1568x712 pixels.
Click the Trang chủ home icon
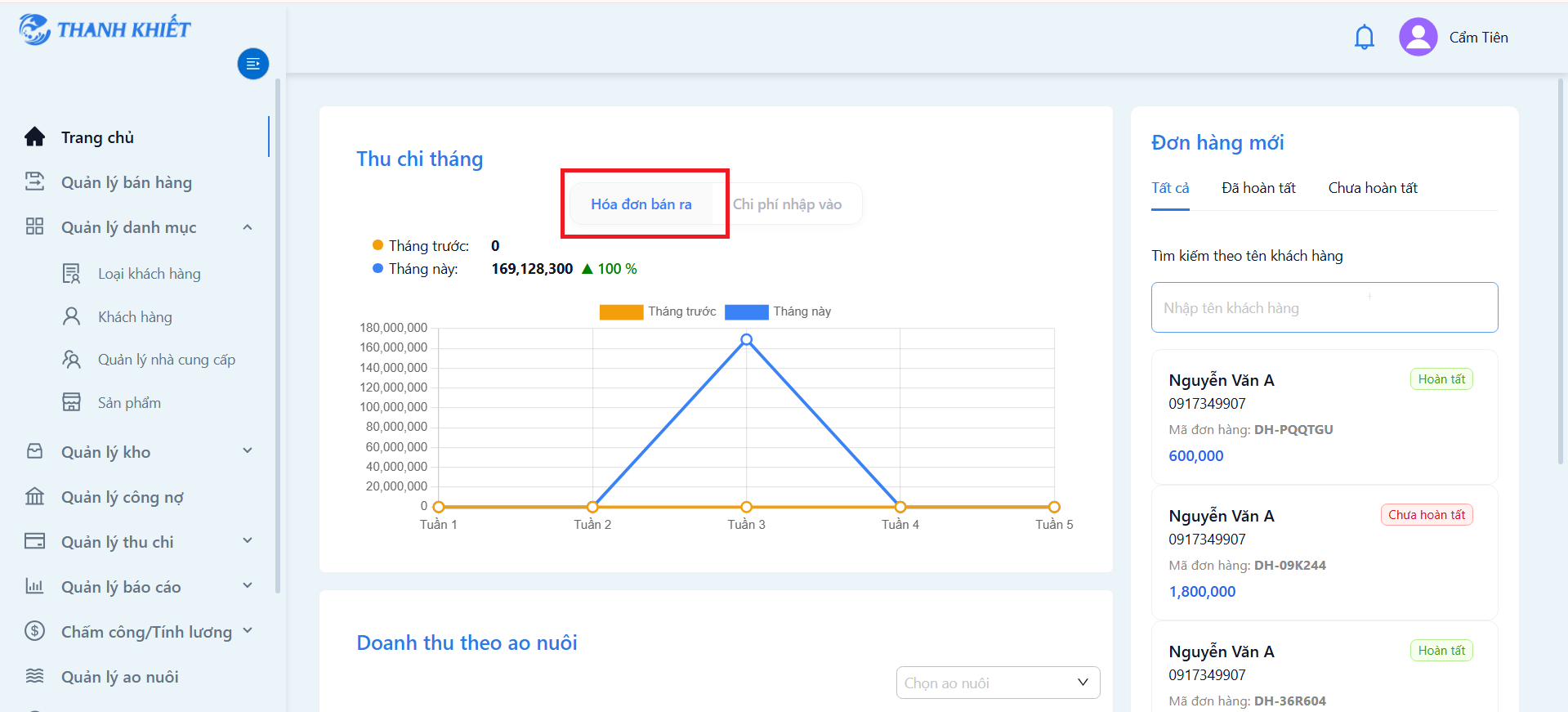tap(34, 137)
